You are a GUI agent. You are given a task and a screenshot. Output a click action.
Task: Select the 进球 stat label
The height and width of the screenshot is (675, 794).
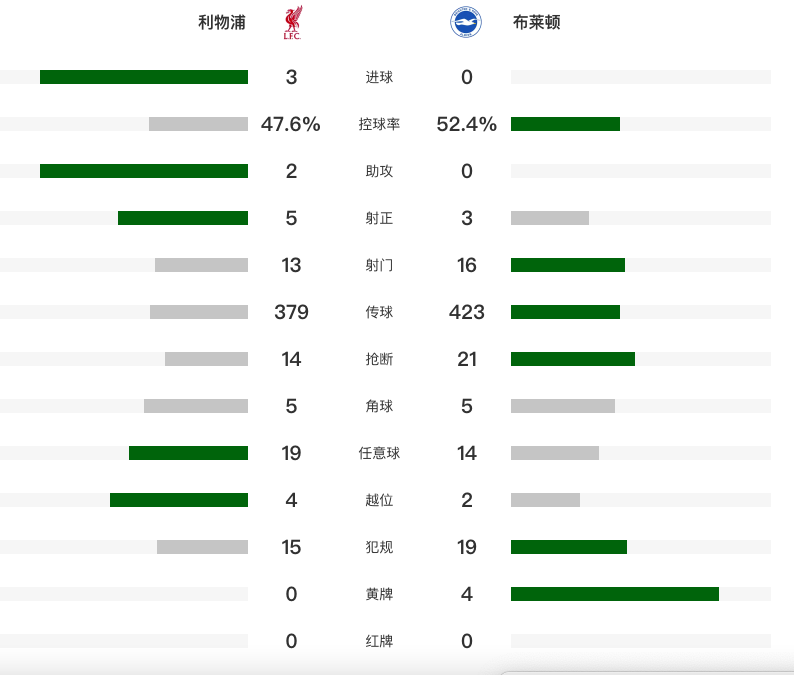point(379,77)
